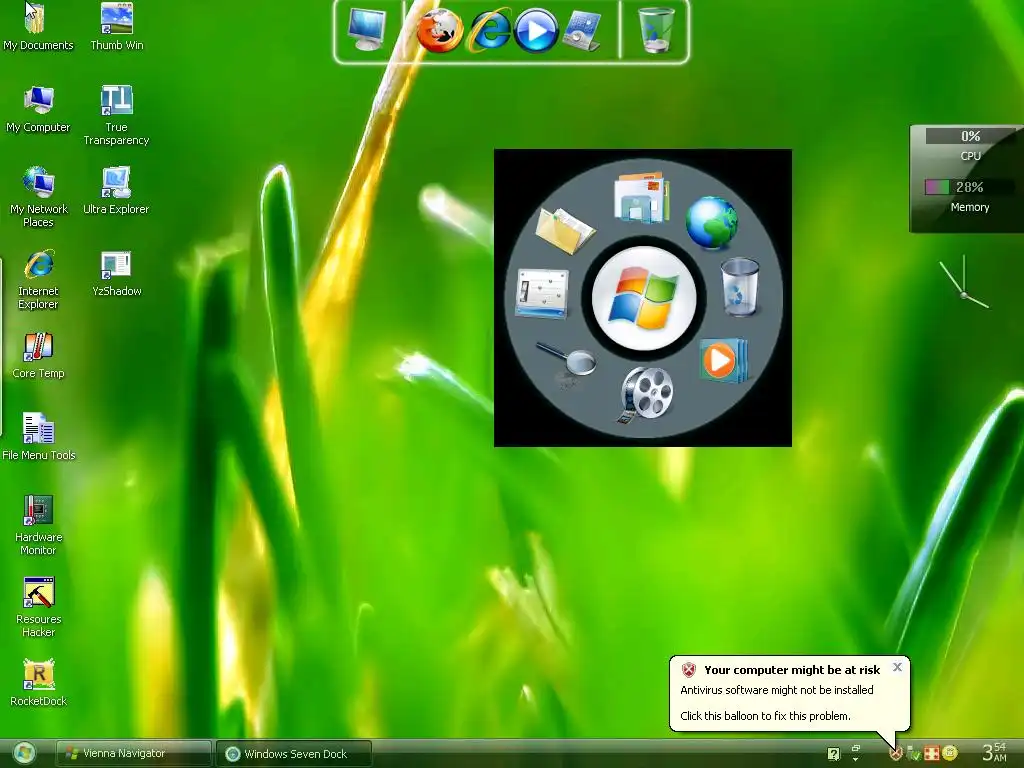Click the taskbar clock showing 3:54 AM
The height and width of the screenshot is (768, 1024).
tap(994, 752)
